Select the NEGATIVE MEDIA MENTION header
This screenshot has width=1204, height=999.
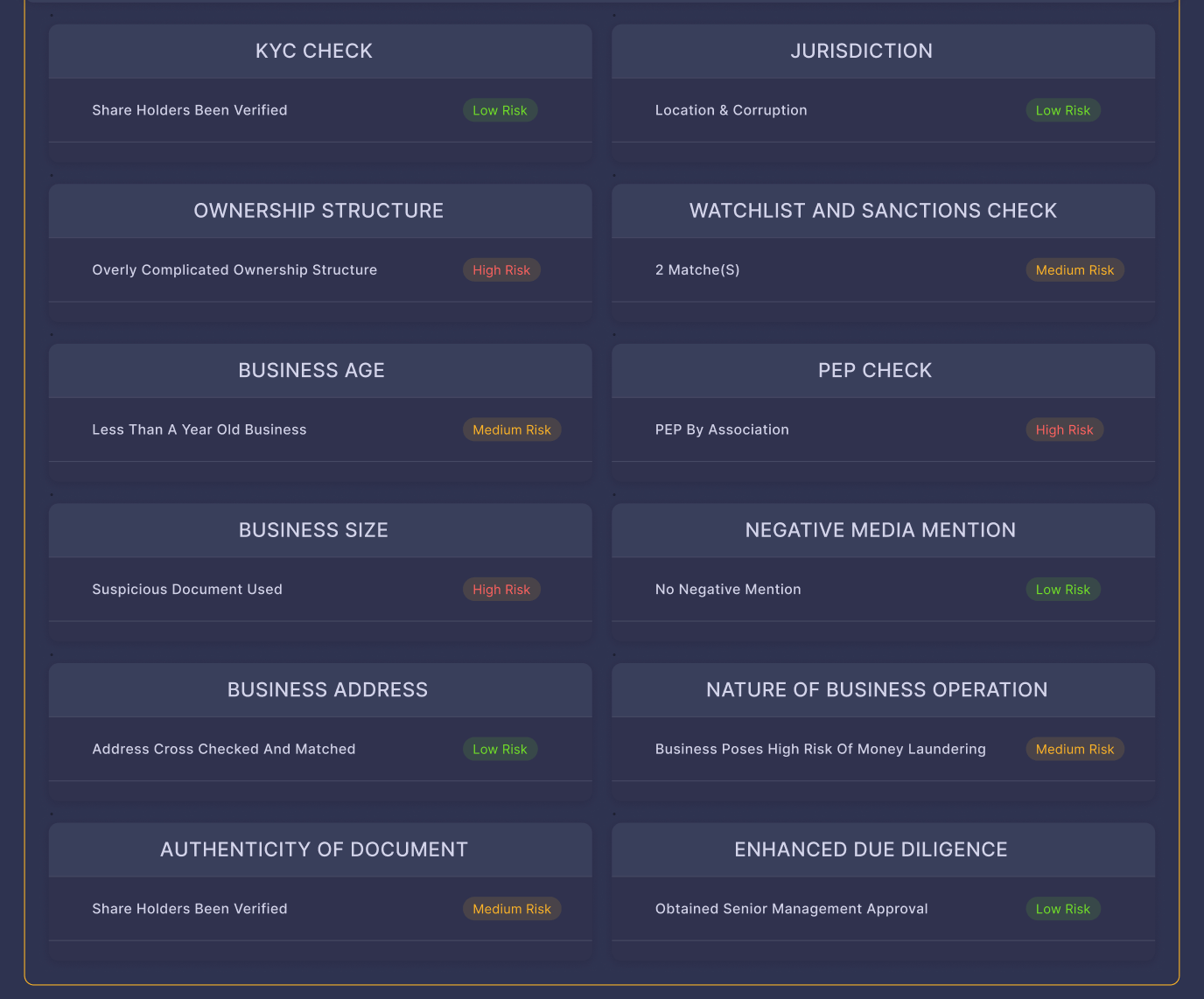880,530
